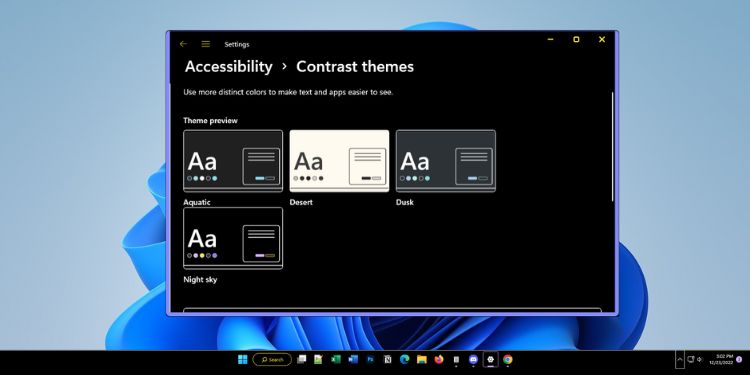Open Google Chrome from the taskbar

pyautogui.click(x=507, y=359)
